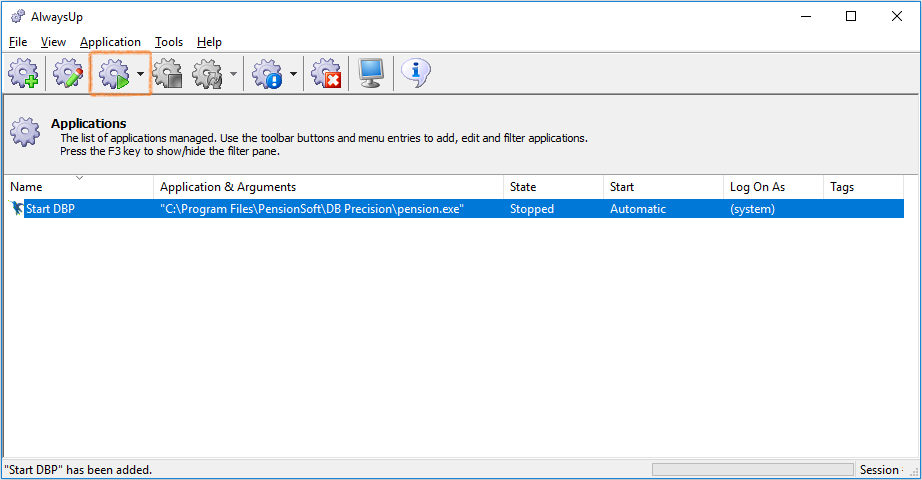Click the Stopped state cell
Viewport: 922px width, 480px height.
[532, 209]
